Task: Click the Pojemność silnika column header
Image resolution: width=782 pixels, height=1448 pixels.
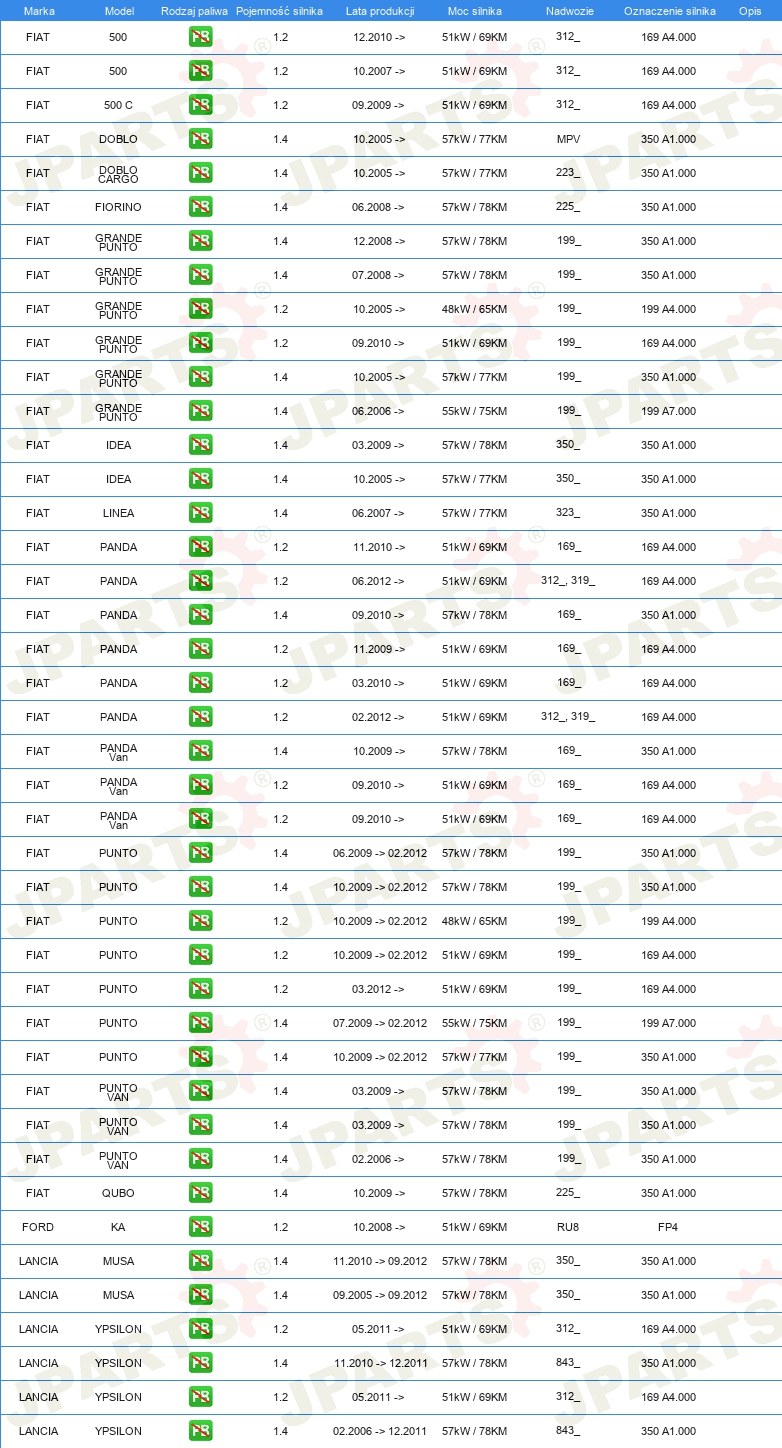Action: [x=279, y=11]
